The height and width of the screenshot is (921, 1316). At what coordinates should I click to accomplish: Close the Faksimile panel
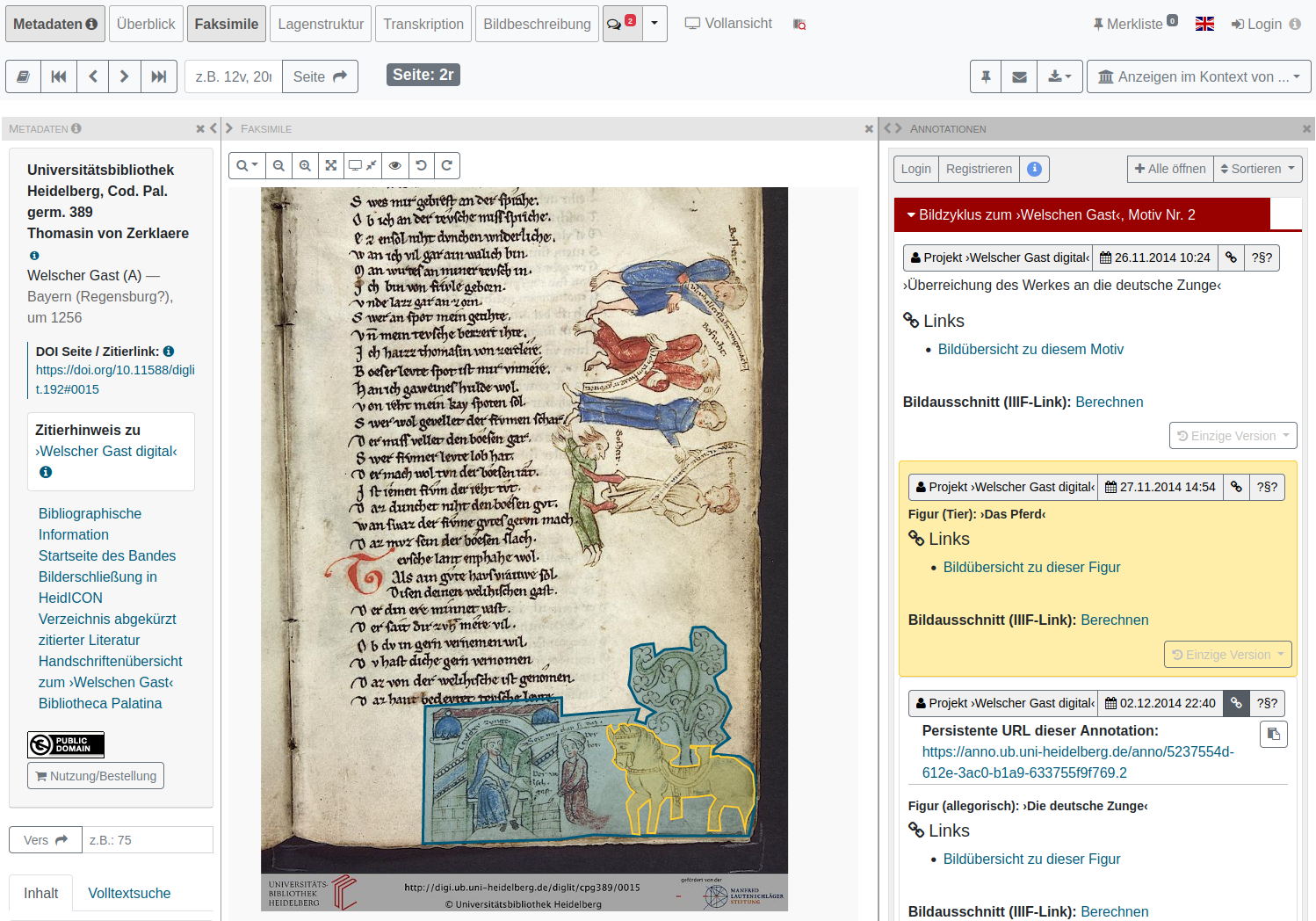869,128
